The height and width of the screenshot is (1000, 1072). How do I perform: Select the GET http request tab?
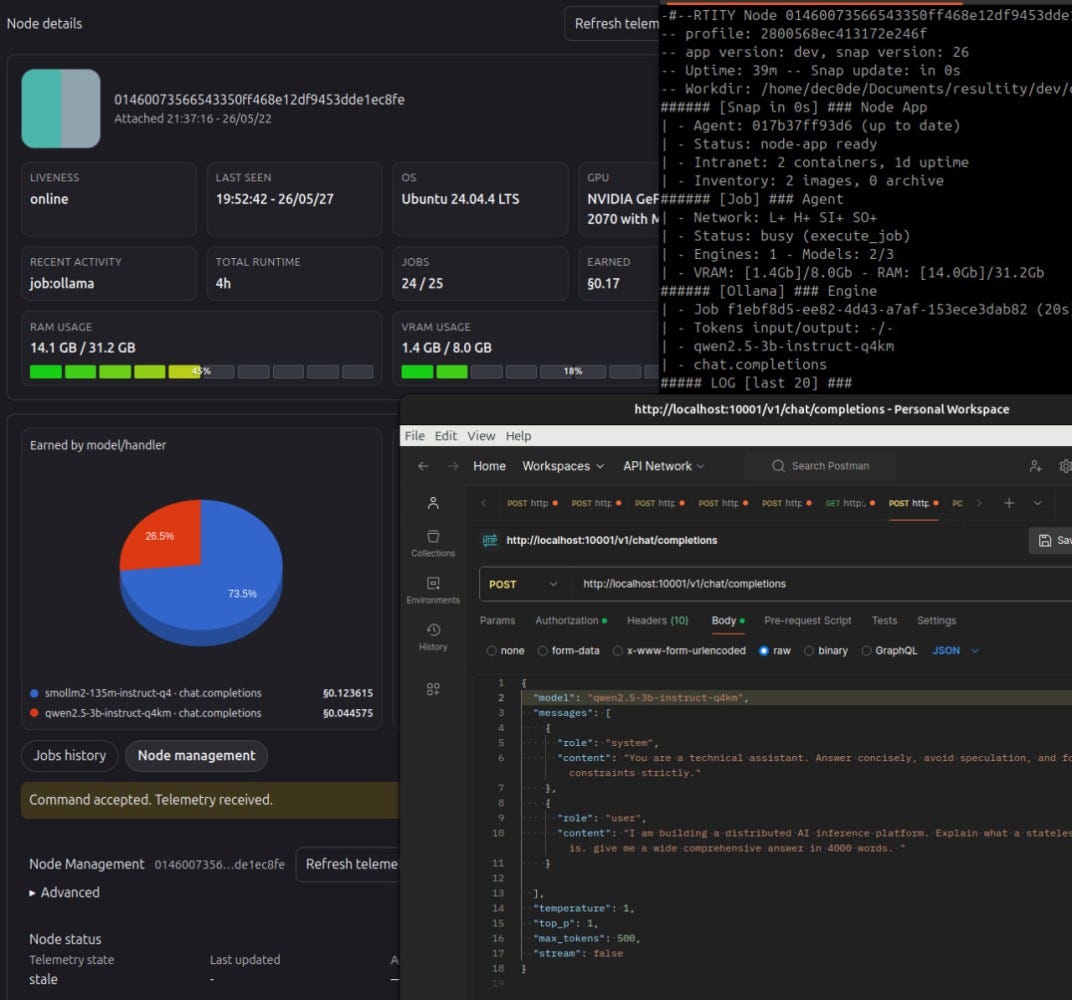tap(850, 503)
